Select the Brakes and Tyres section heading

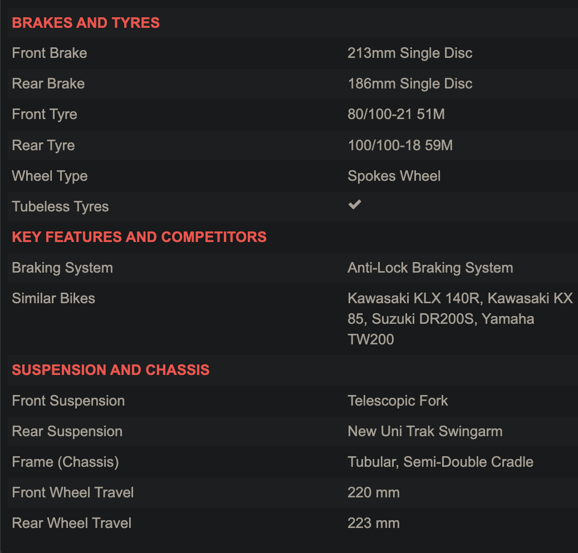click(x=86, y=23)
